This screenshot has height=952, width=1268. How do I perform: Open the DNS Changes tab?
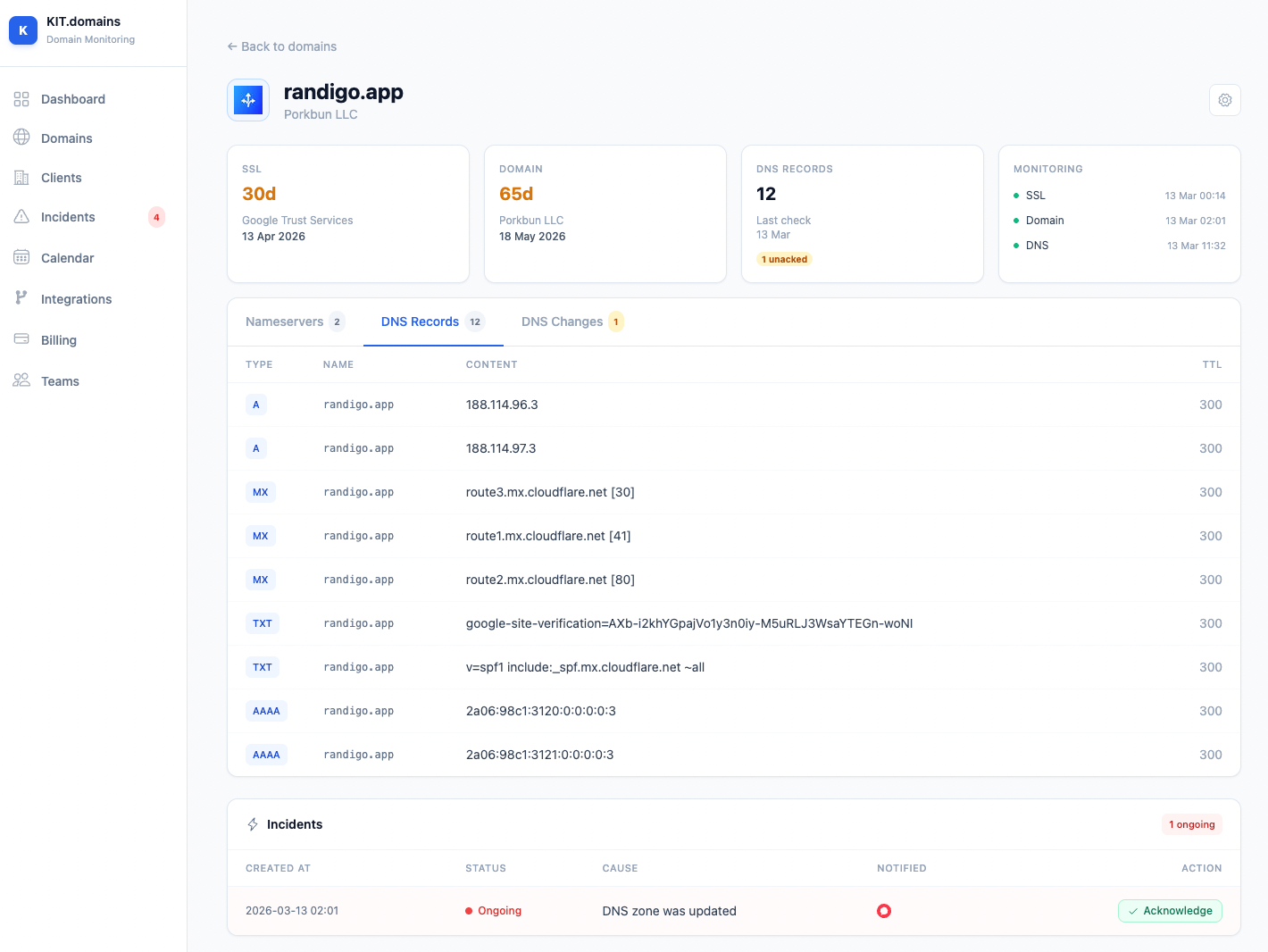pos(561,322)
